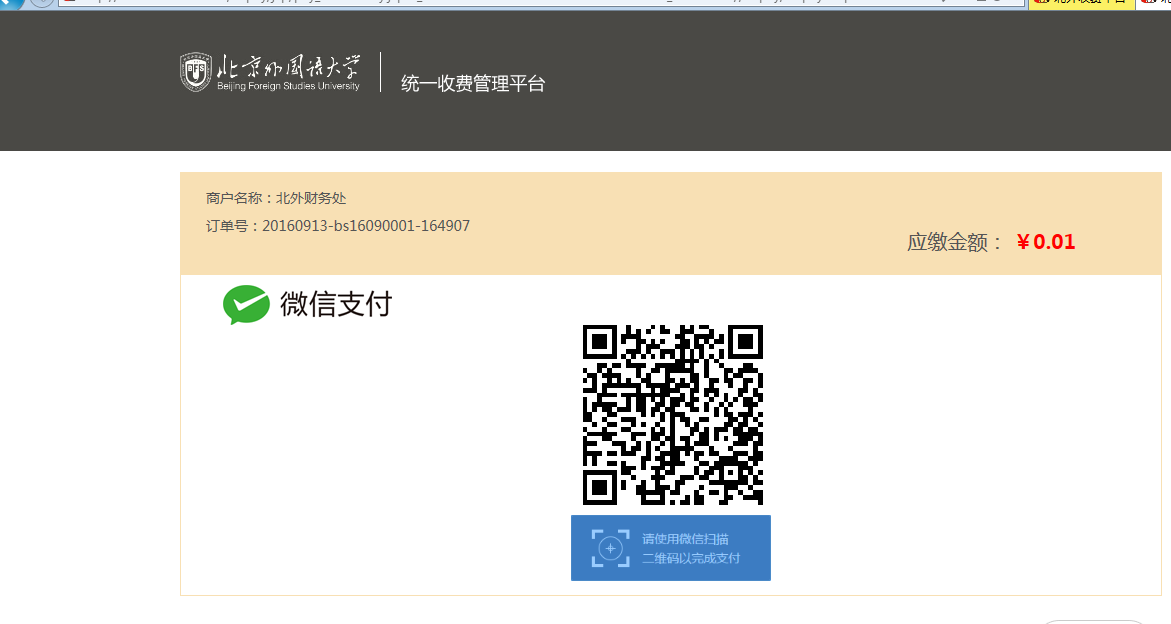The height and width of the screenshot is (624, 1171).
Task: Click the WeChat payment QR code
Action: [672, 414]
